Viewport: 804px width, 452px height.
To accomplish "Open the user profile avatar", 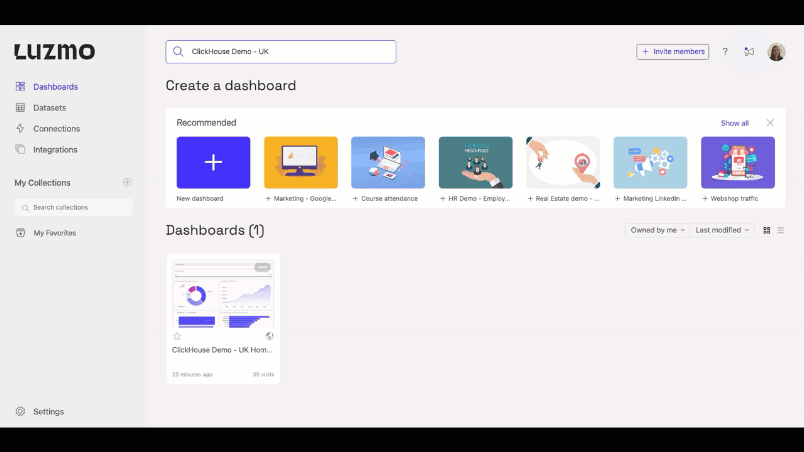I will pyautogui.click(x=776, y=52).
